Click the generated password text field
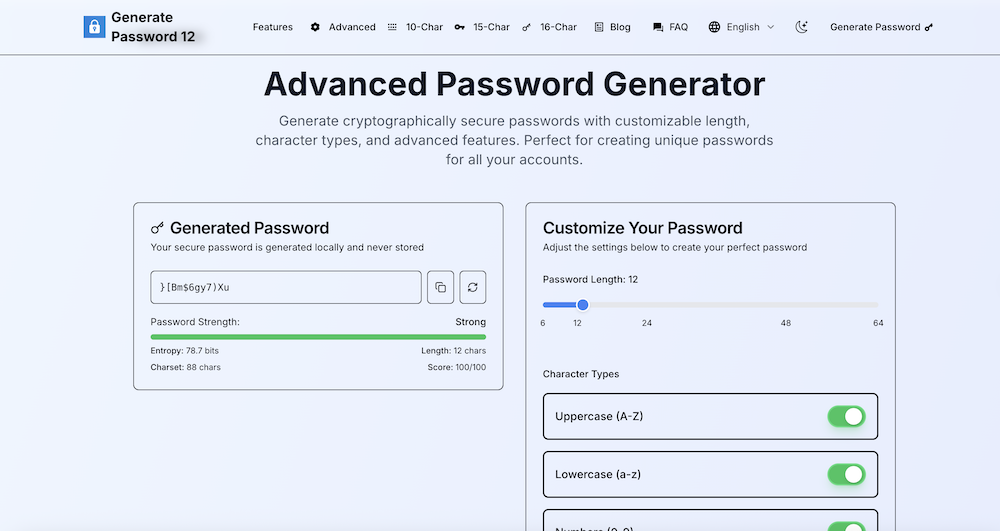Viewport: 1000px width, 531px height. tap(286, 287)
